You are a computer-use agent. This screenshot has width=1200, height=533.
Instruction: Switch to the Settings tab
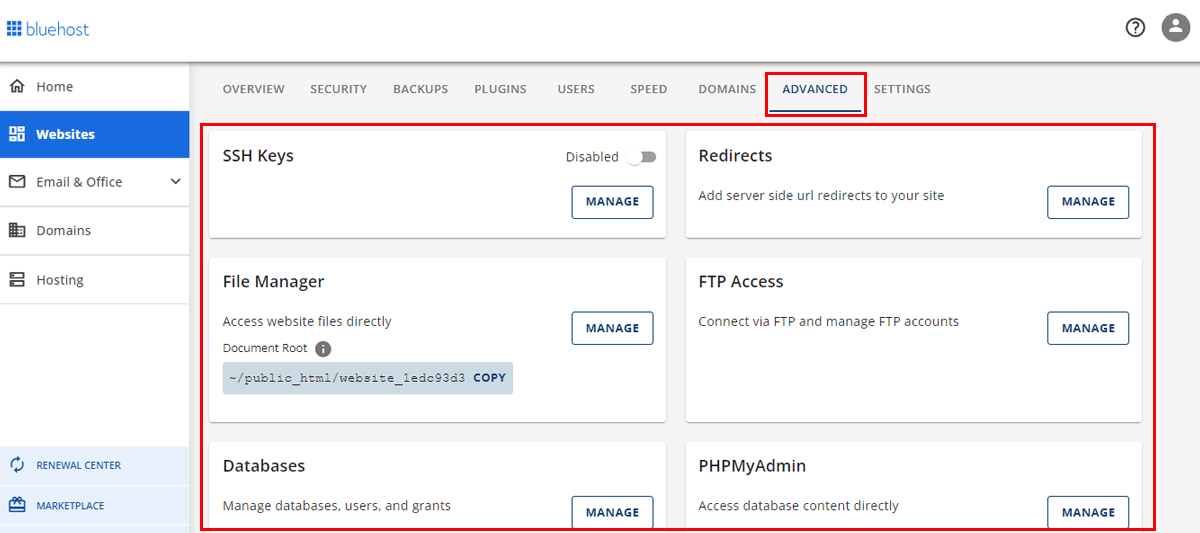tap(902, 89)
